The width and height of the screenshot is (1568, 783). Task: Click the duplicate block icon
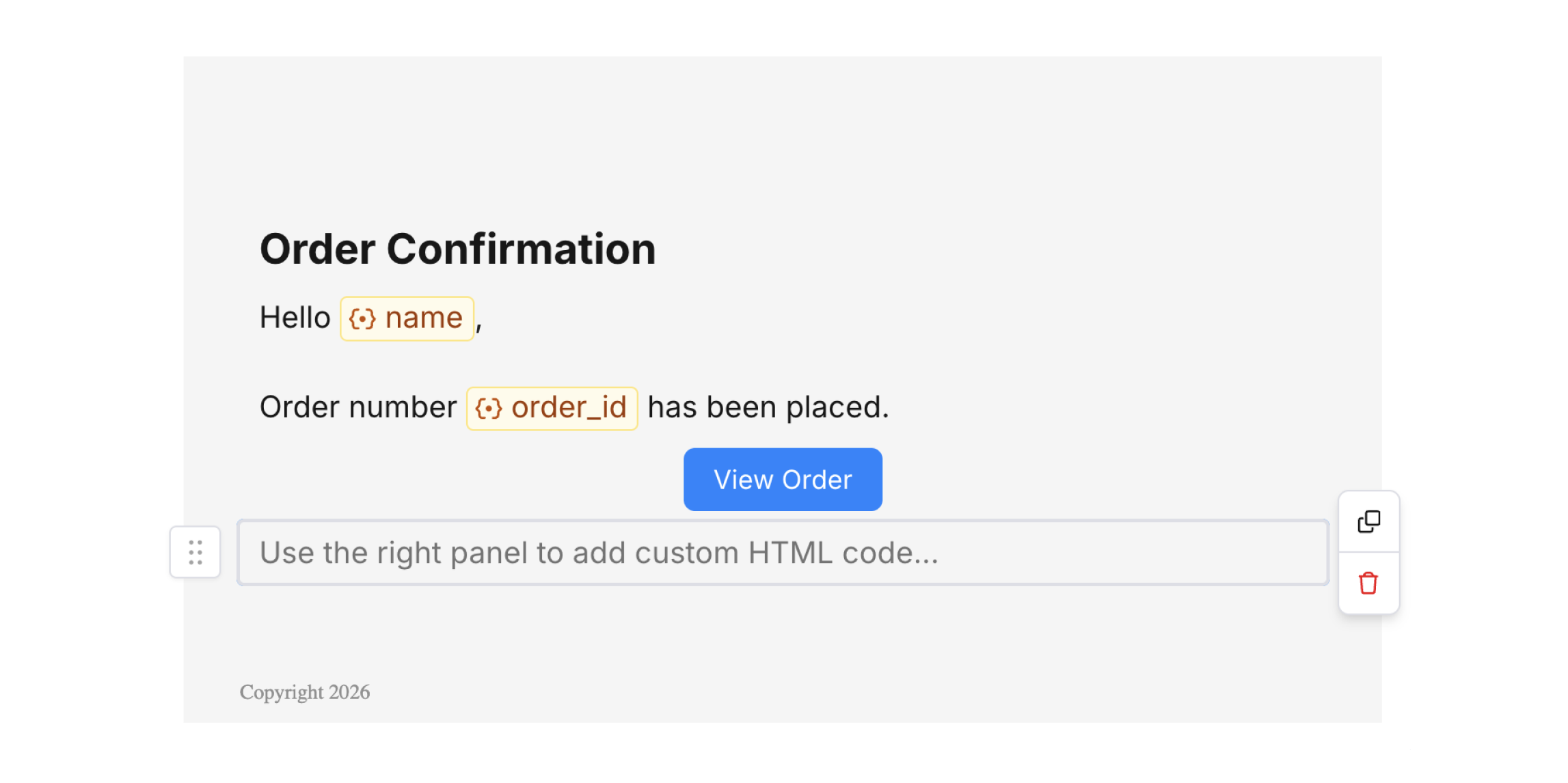(1368, 521)
